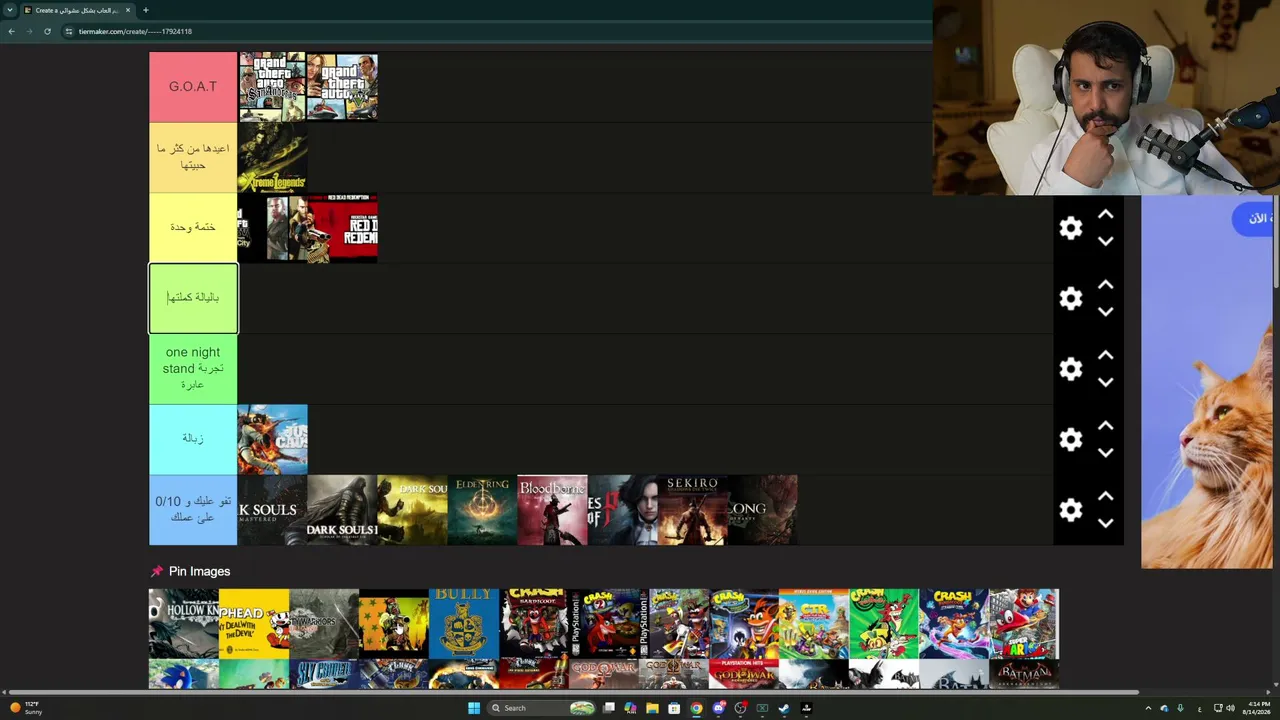
Task: Reload the tiermaker page
Action: [x=47, y=31]
